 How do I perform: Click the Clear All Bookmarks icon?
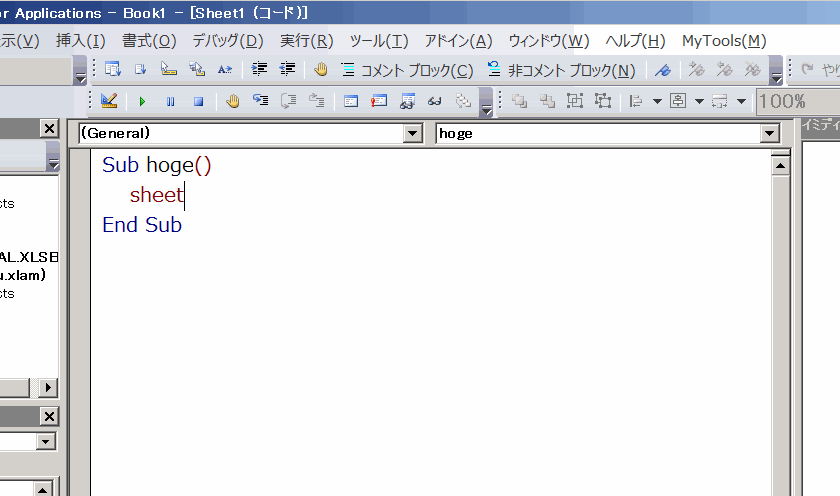[752, 70]
